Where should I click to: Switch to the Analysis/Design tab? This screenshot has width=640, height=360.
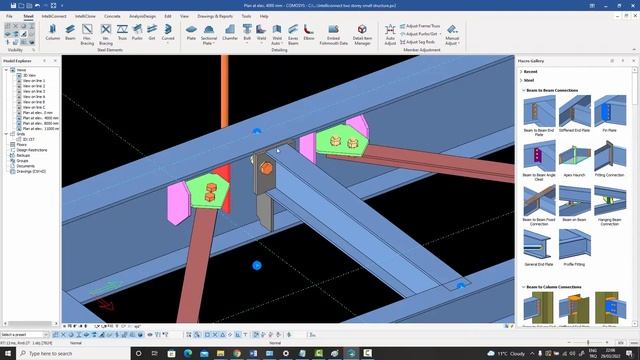click(x=142, y=16)
